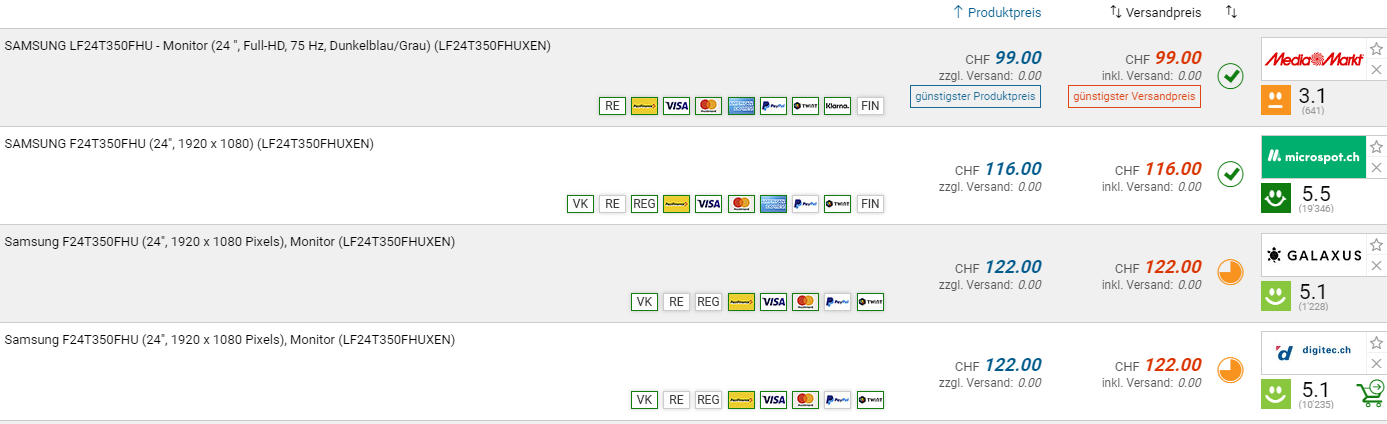Sort offers by Versandpreis column
The image size is (1387, 424).
[1154, 13]
